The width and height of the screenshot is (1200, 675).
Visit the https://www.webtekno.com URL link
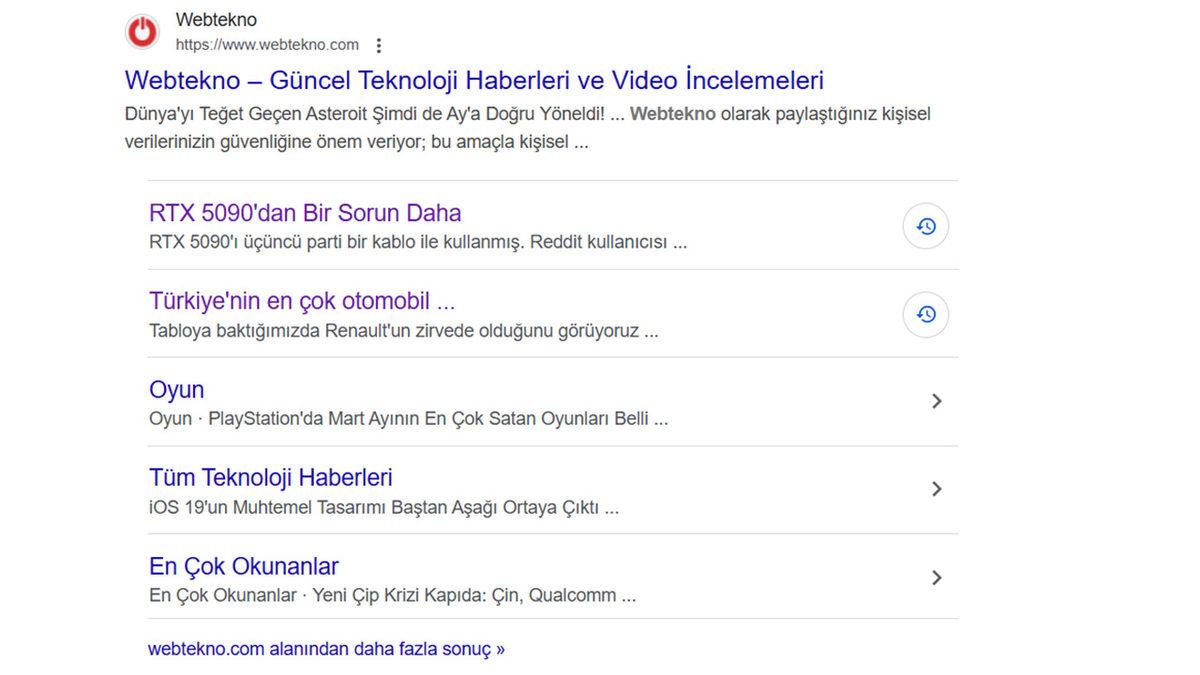coord(266,44)
